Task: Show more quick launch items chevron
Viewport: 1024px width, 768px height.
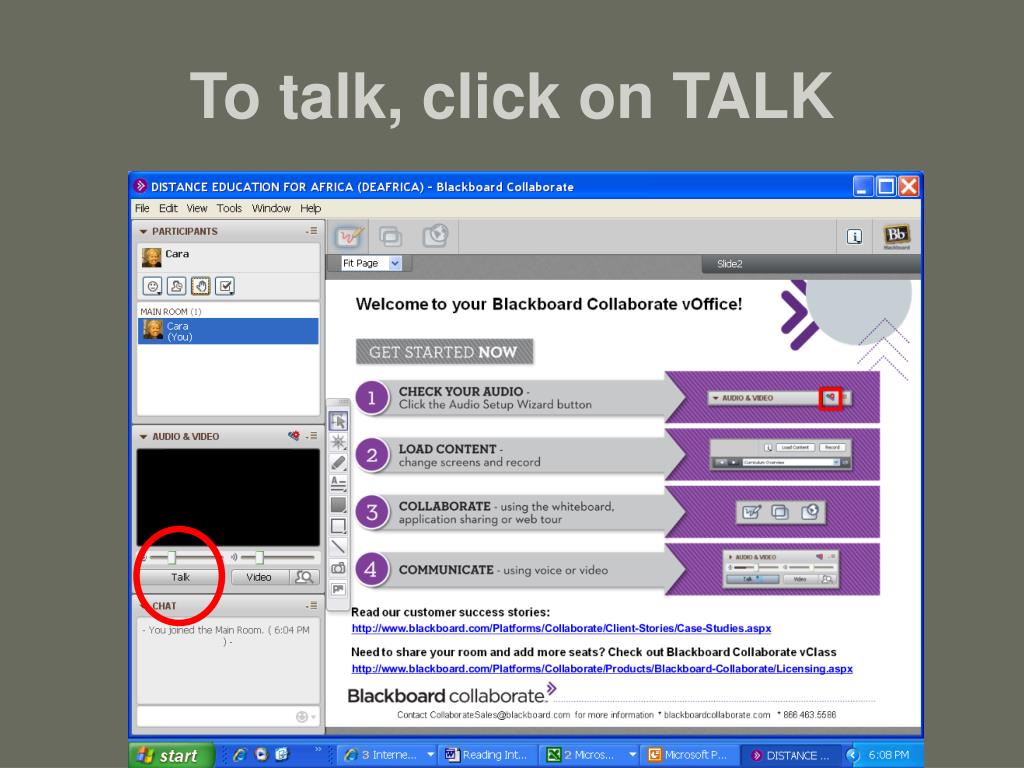Action: pos(318,750)
